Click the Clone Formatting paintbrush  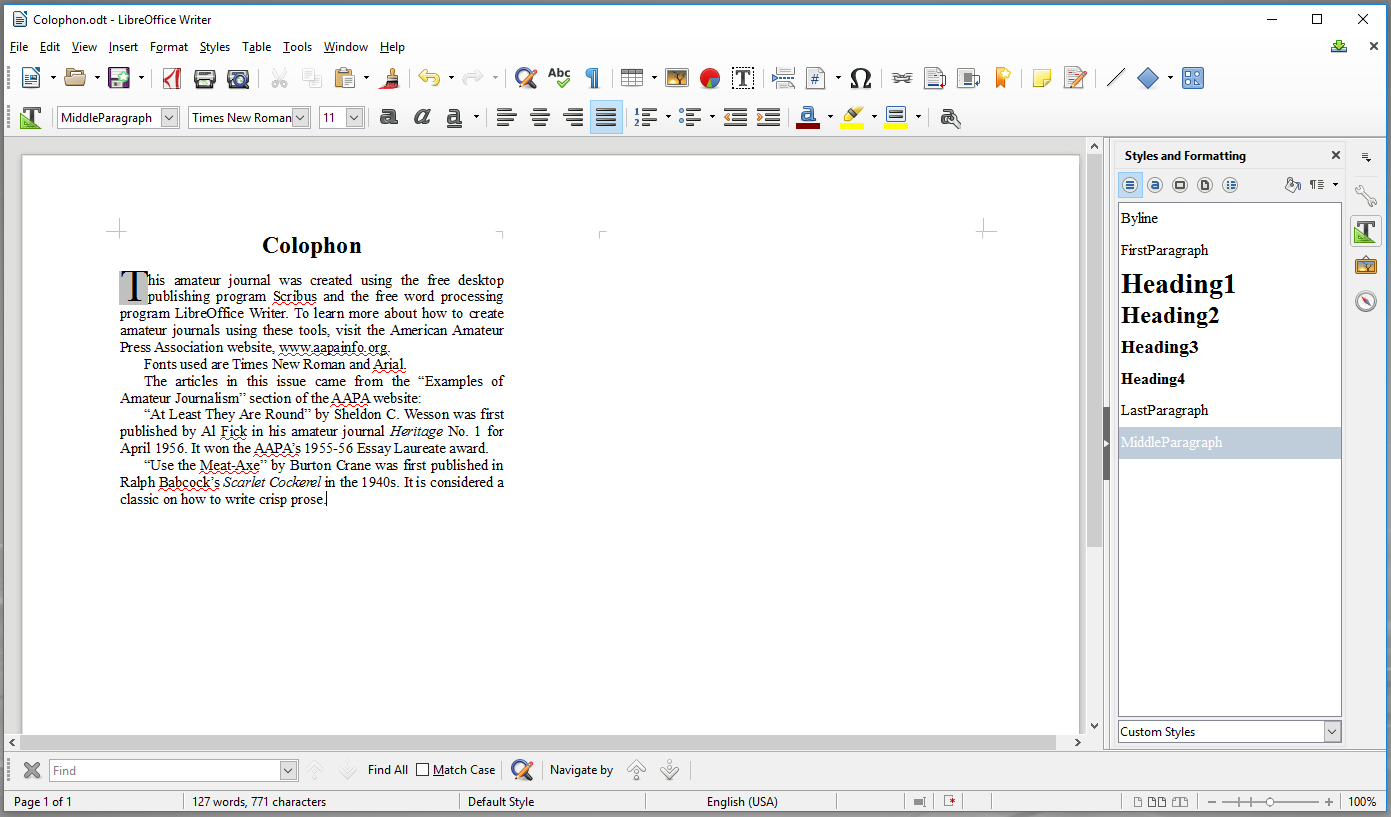[389, 78]
